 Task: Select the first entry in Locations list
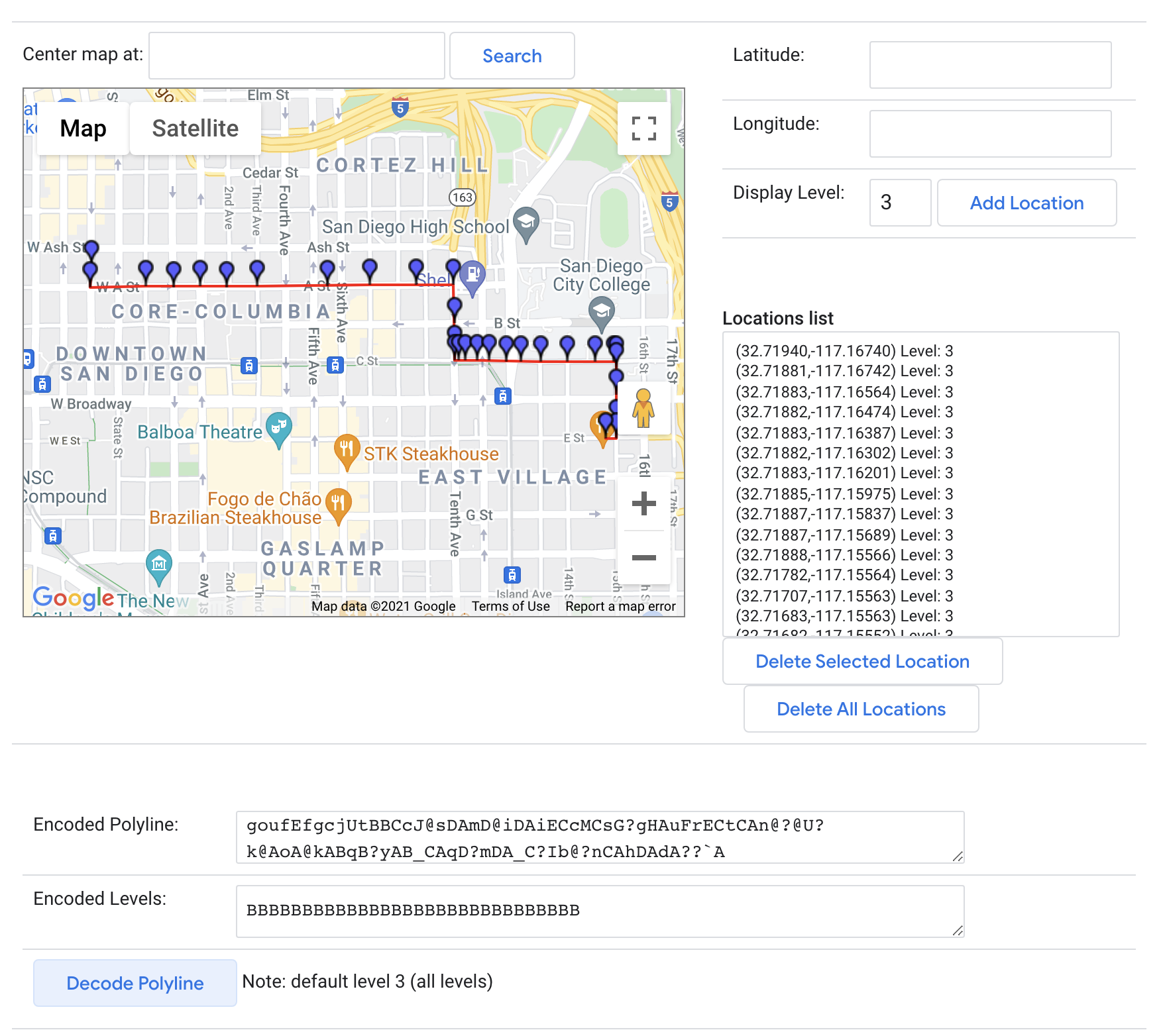tap(844, 351)
